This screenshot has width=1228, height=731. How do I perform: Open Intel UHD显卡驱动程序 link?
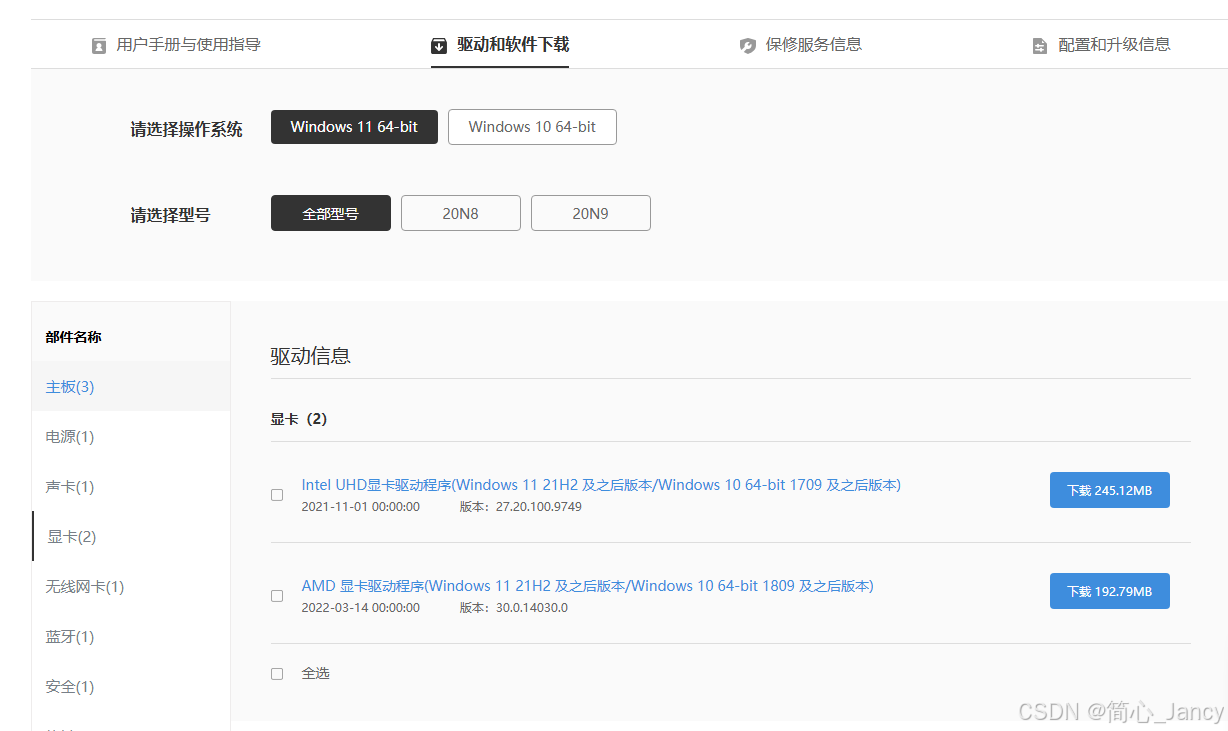click(601, 485)
